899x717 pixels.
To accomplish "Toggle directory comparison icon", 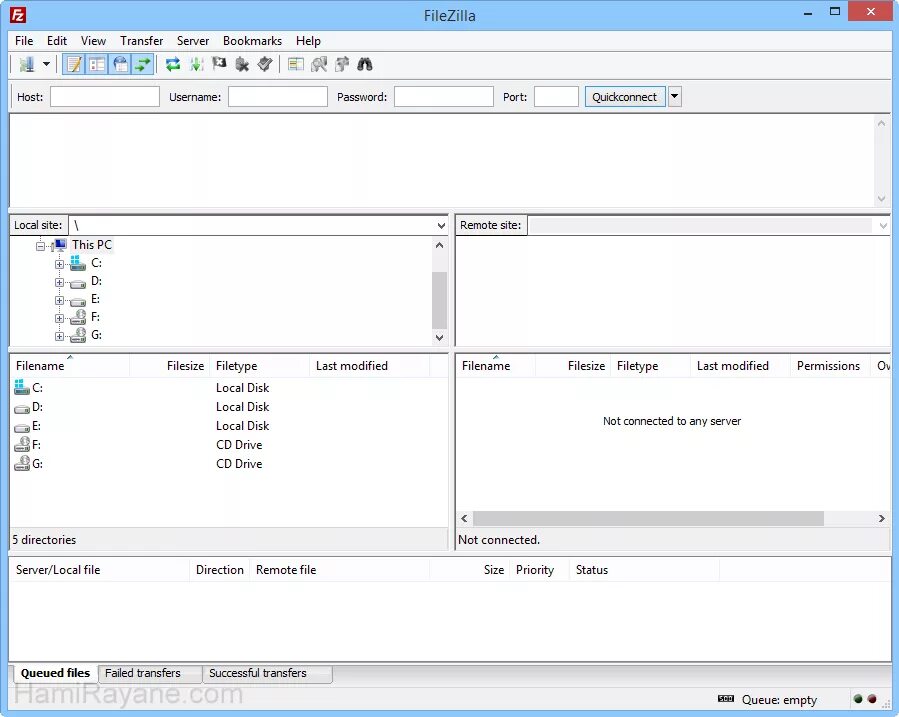I will [319, 64].
